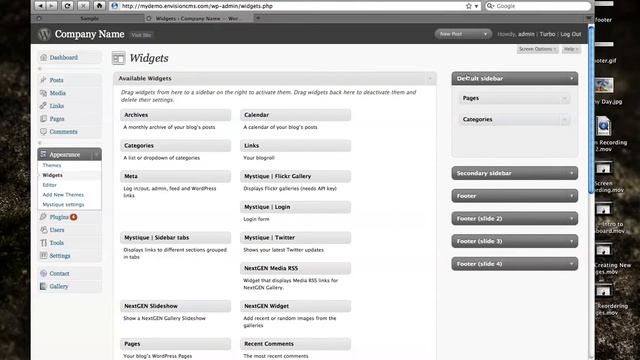Collapse the Appearance menu arrow
The width and height of the screenshot is (640, 360).
click(x=96, y=154)
